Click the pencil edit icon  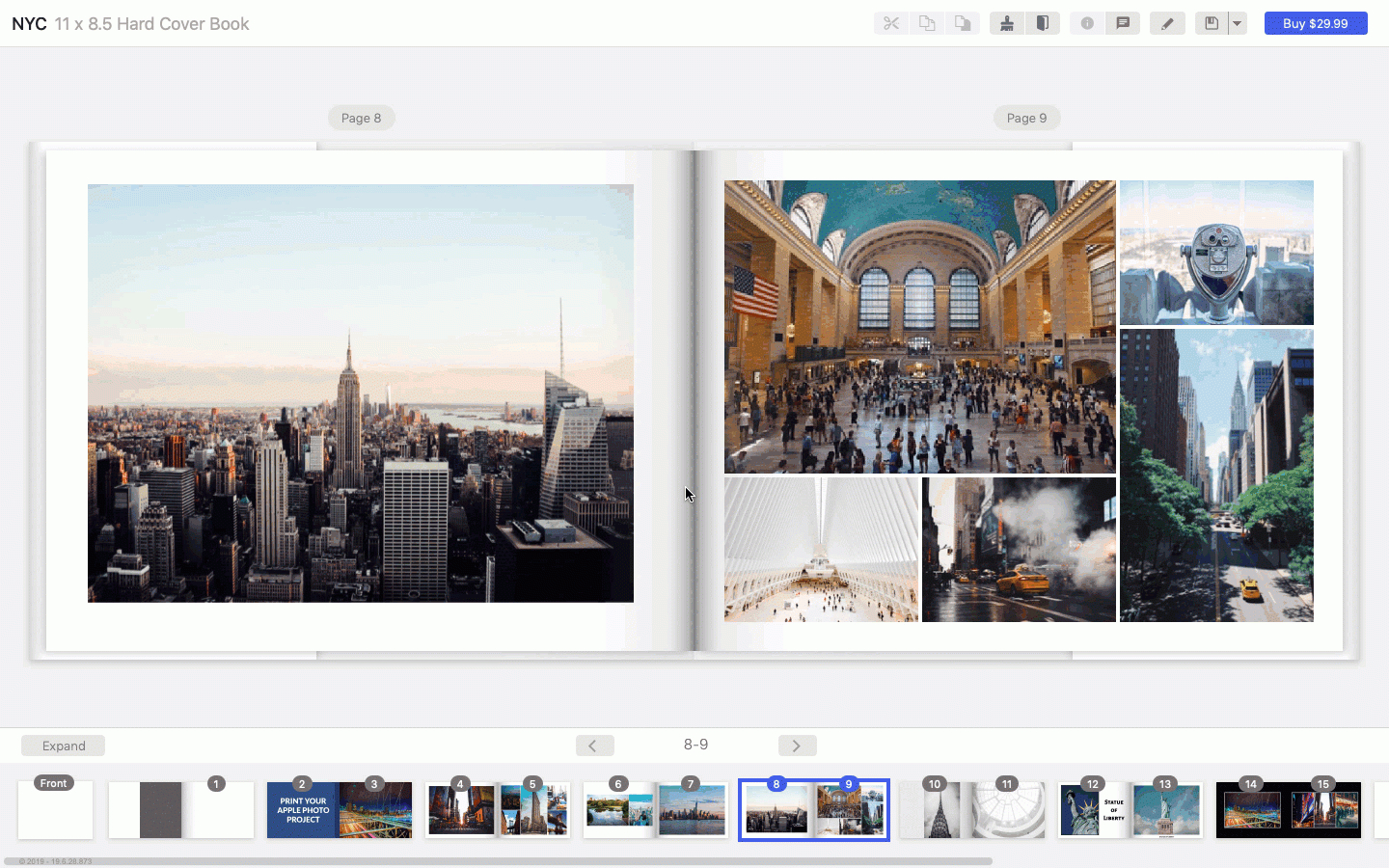1167,23
